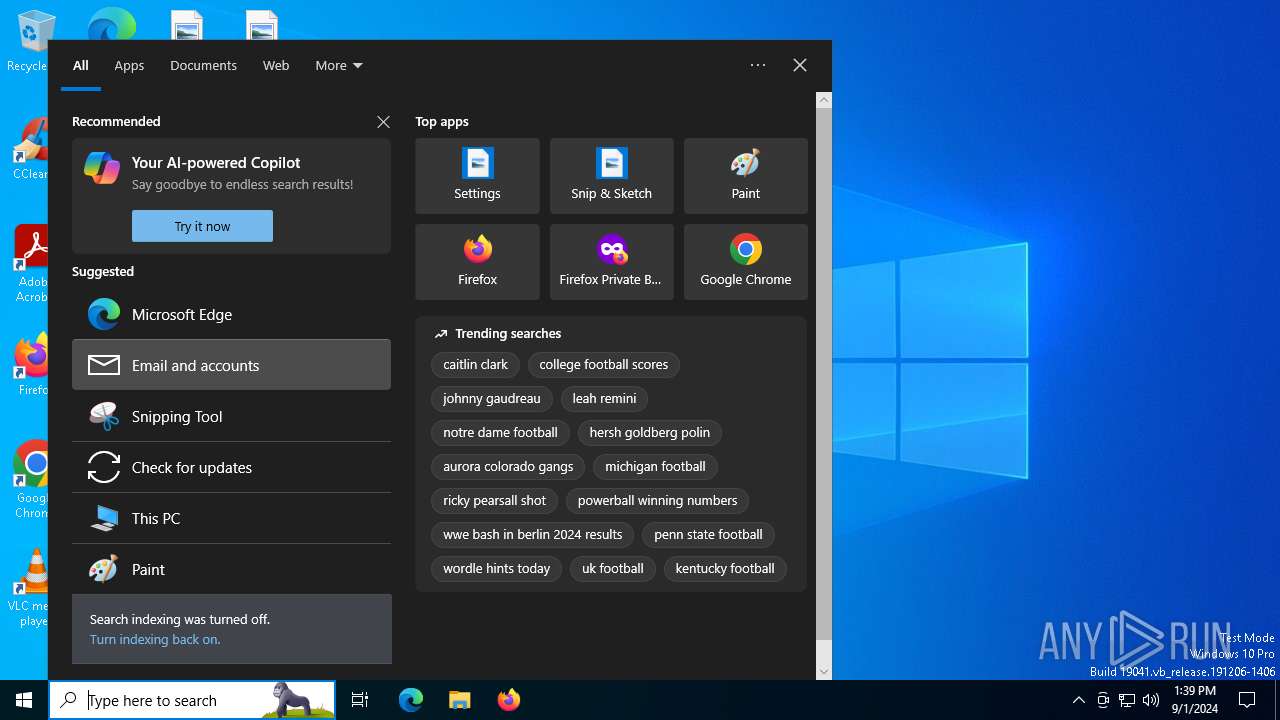Open Firefox from taskbar
This screenshot has width=1280, height=720.
point(509,700)
